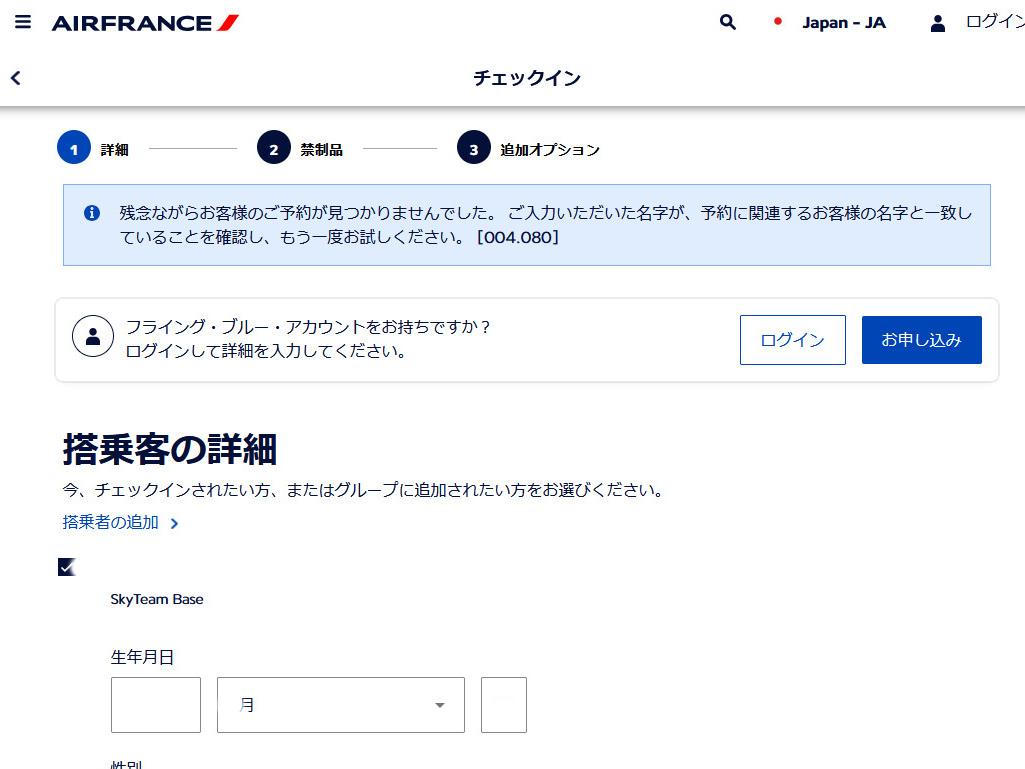Select step 3 追加オプション in progress bar
Viewport: 1025px width, 769px height.
click(x=474, y=149)
